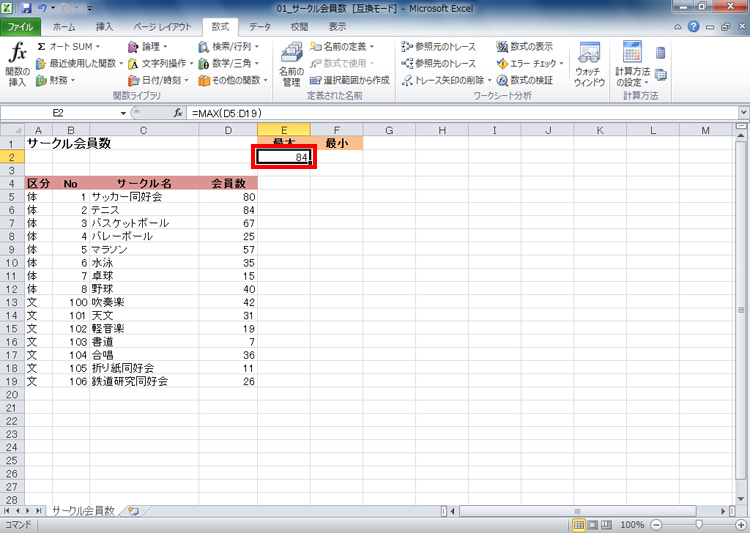Select the サークル会員数 sheet tab

click(83, 511)
